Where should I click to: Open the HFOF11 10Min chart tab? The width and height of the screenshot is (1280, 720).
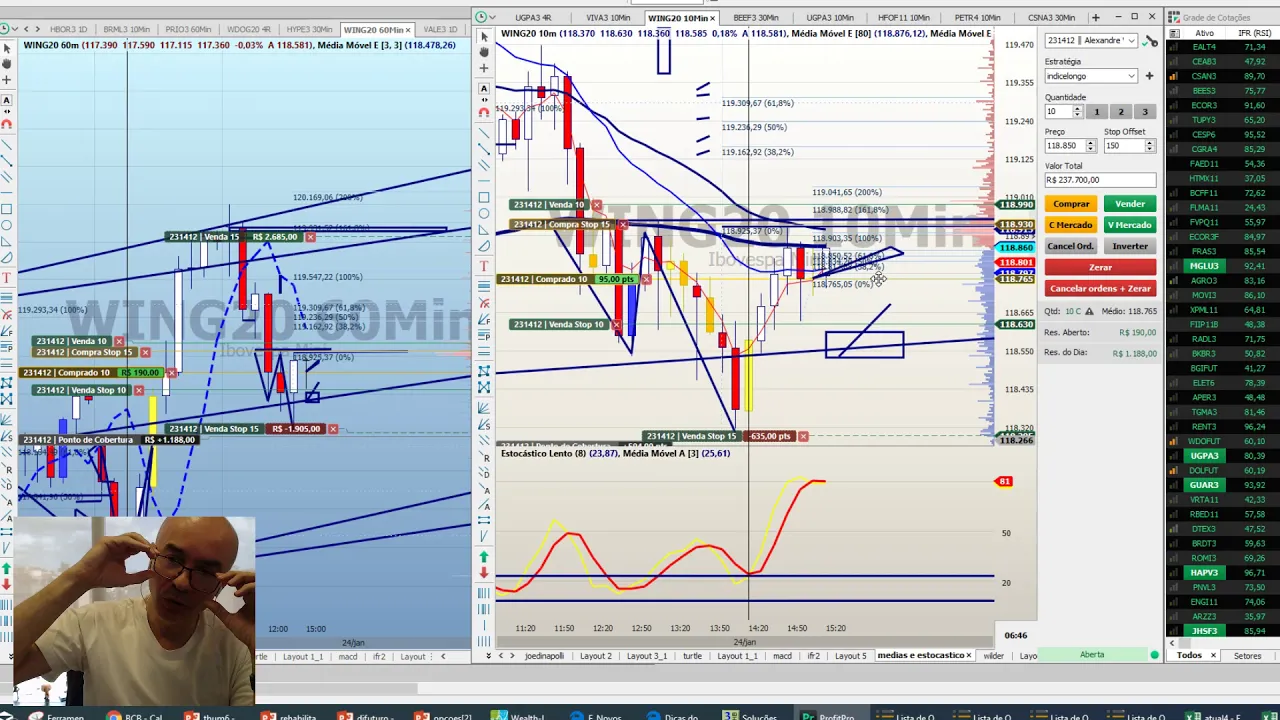903,18
